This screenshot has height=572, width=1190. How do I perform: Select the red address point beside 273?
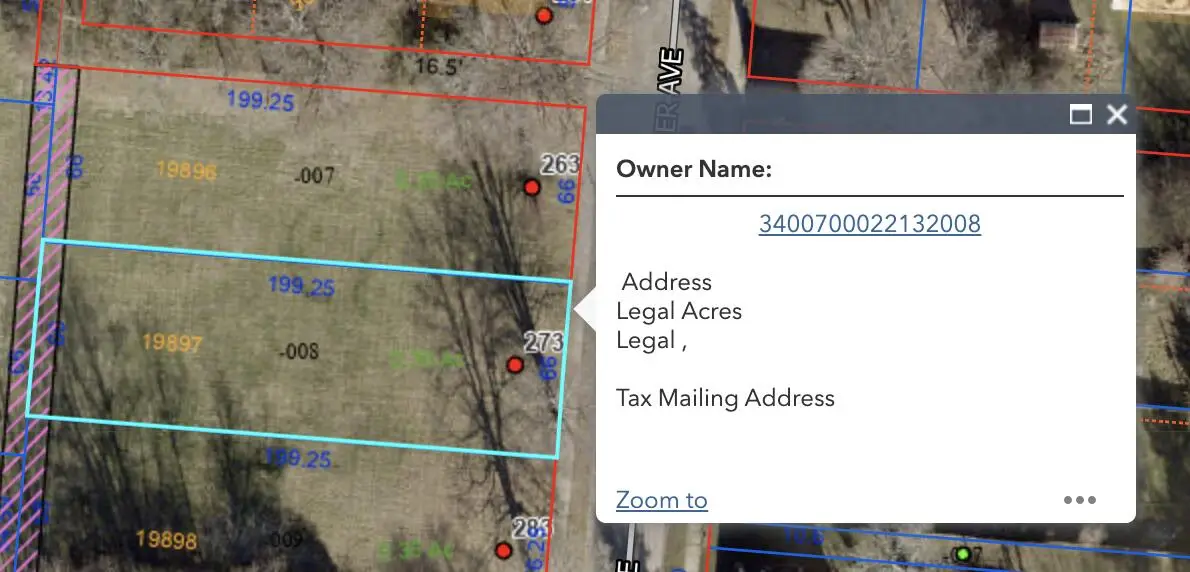point(515,366)
